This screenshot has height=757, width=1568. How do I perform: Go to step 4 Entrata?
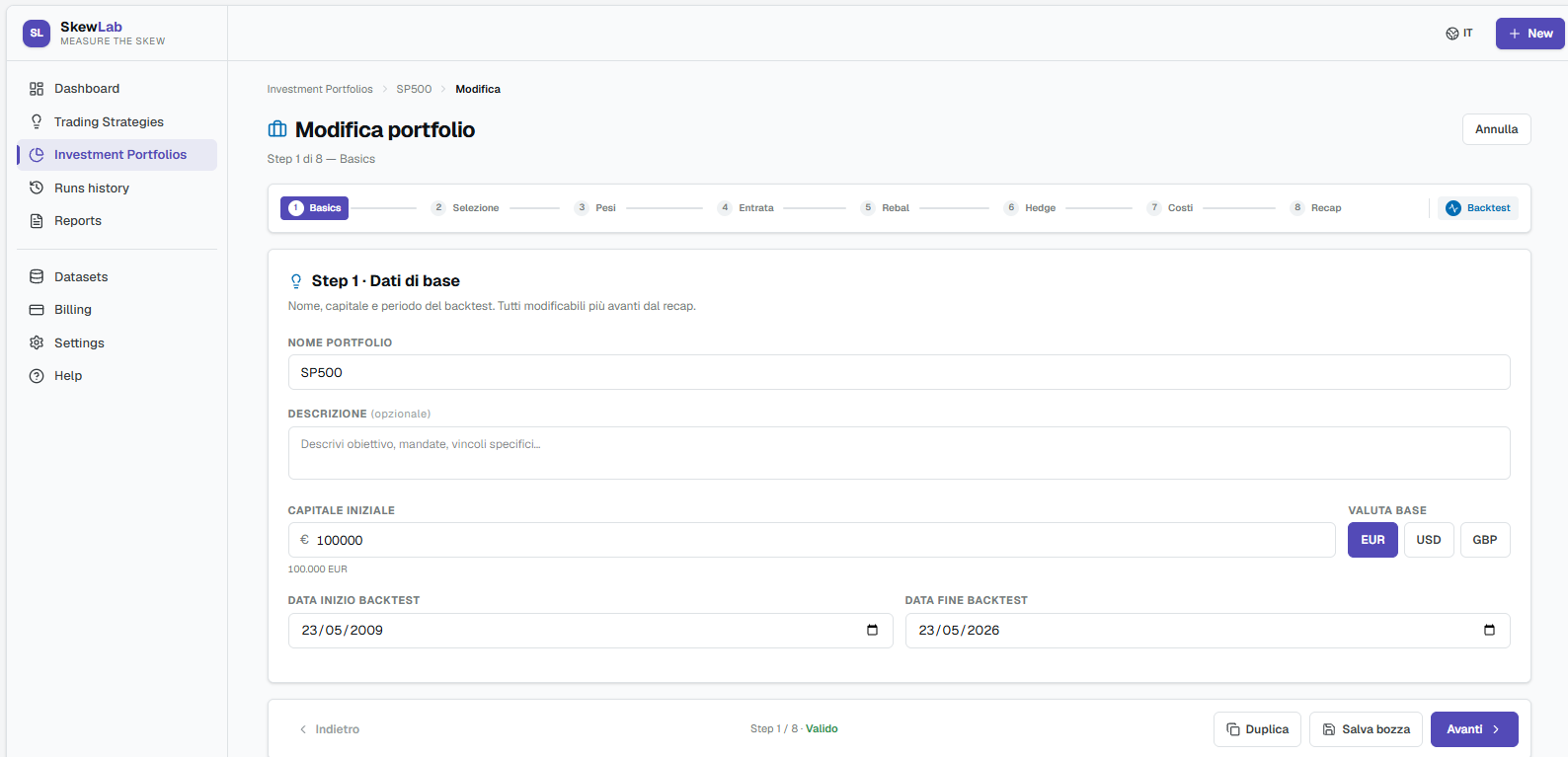pyautogui.click(x=745, y=208)
